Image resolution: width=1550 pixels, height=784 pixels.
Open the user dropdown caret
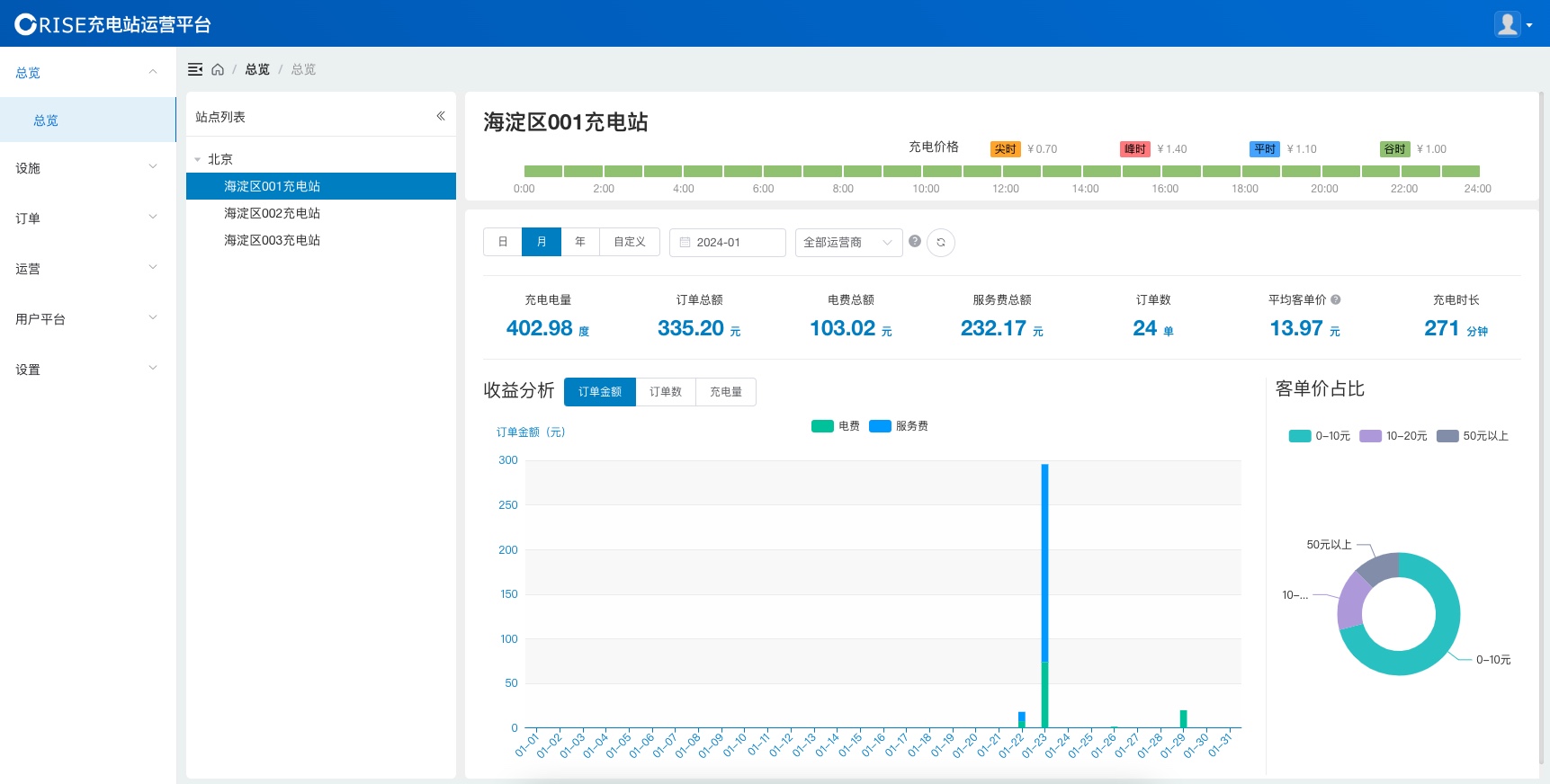click(x=1529, y=25)
